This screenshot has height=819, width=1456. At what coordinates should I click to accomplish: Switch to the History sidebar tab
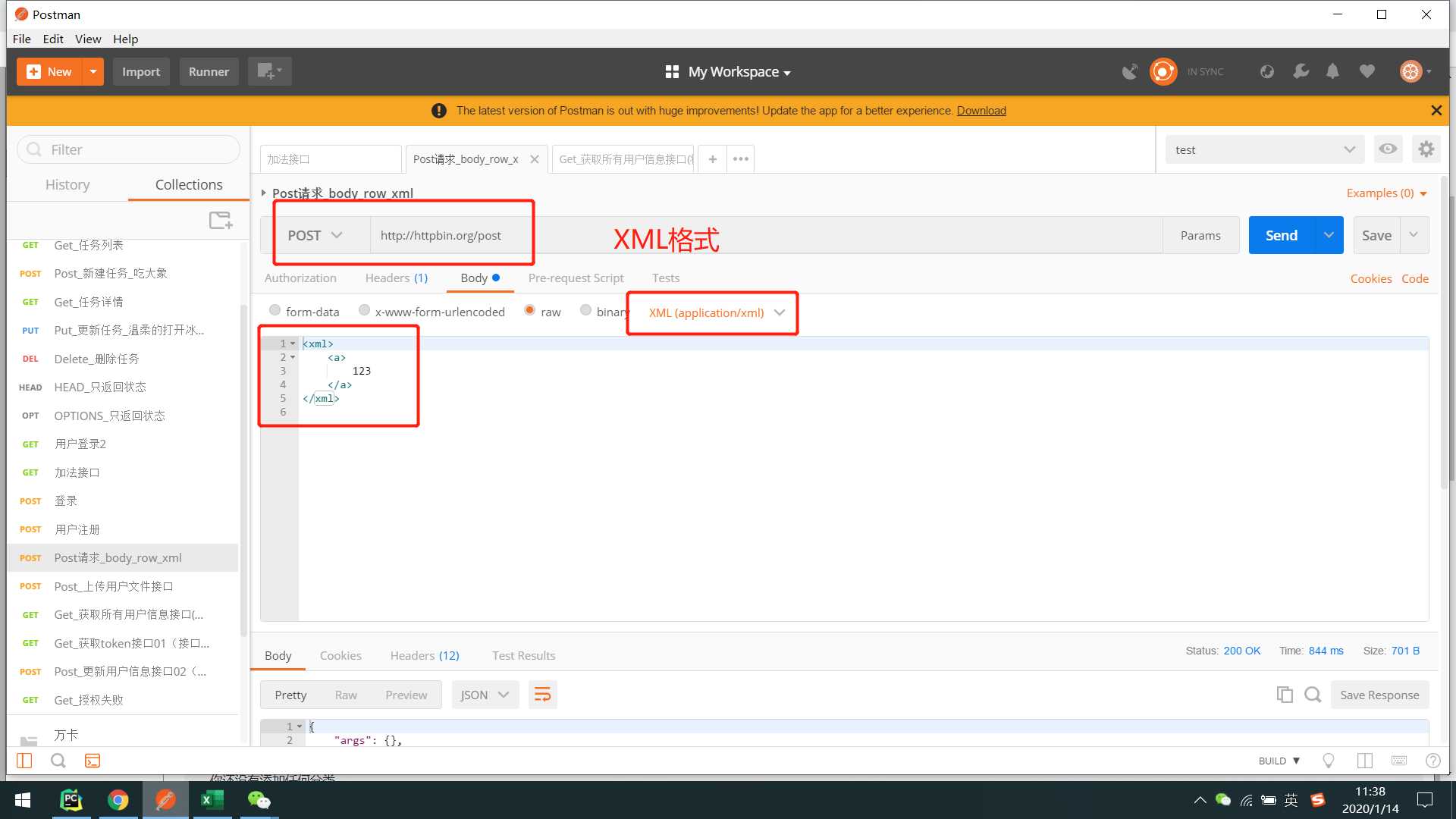(x=67, y=184)
